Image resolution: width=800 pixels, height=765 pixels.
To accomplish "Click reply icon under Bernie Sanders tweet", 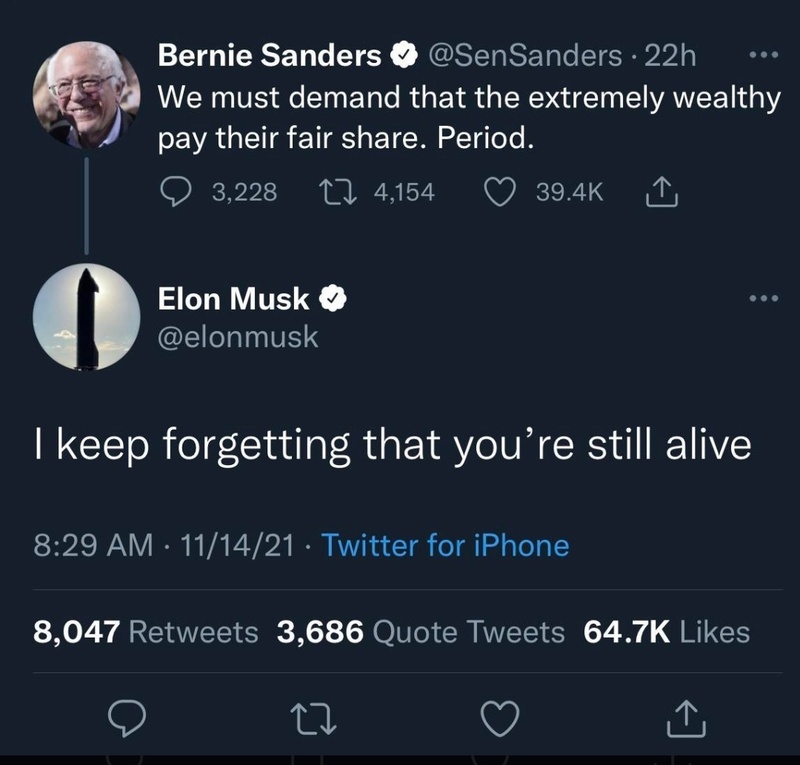I will pos(178,191).
